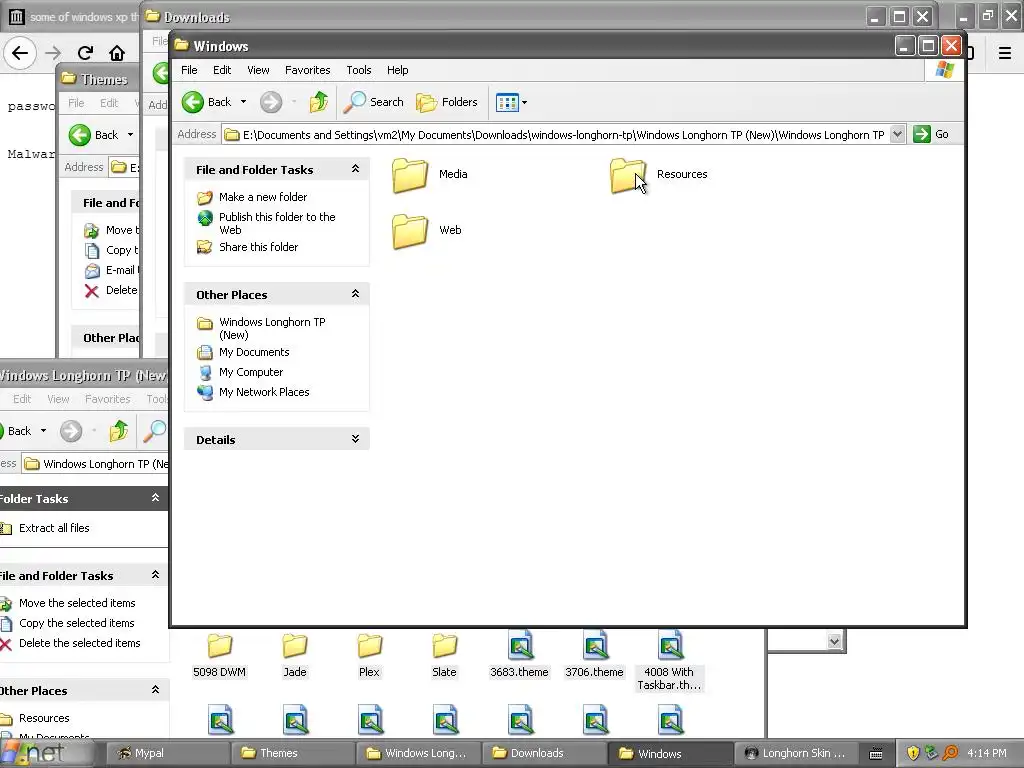The width and height of the screenshot is (1024, 768).
Task: Open the Plex folder
Action: point(369,655)
